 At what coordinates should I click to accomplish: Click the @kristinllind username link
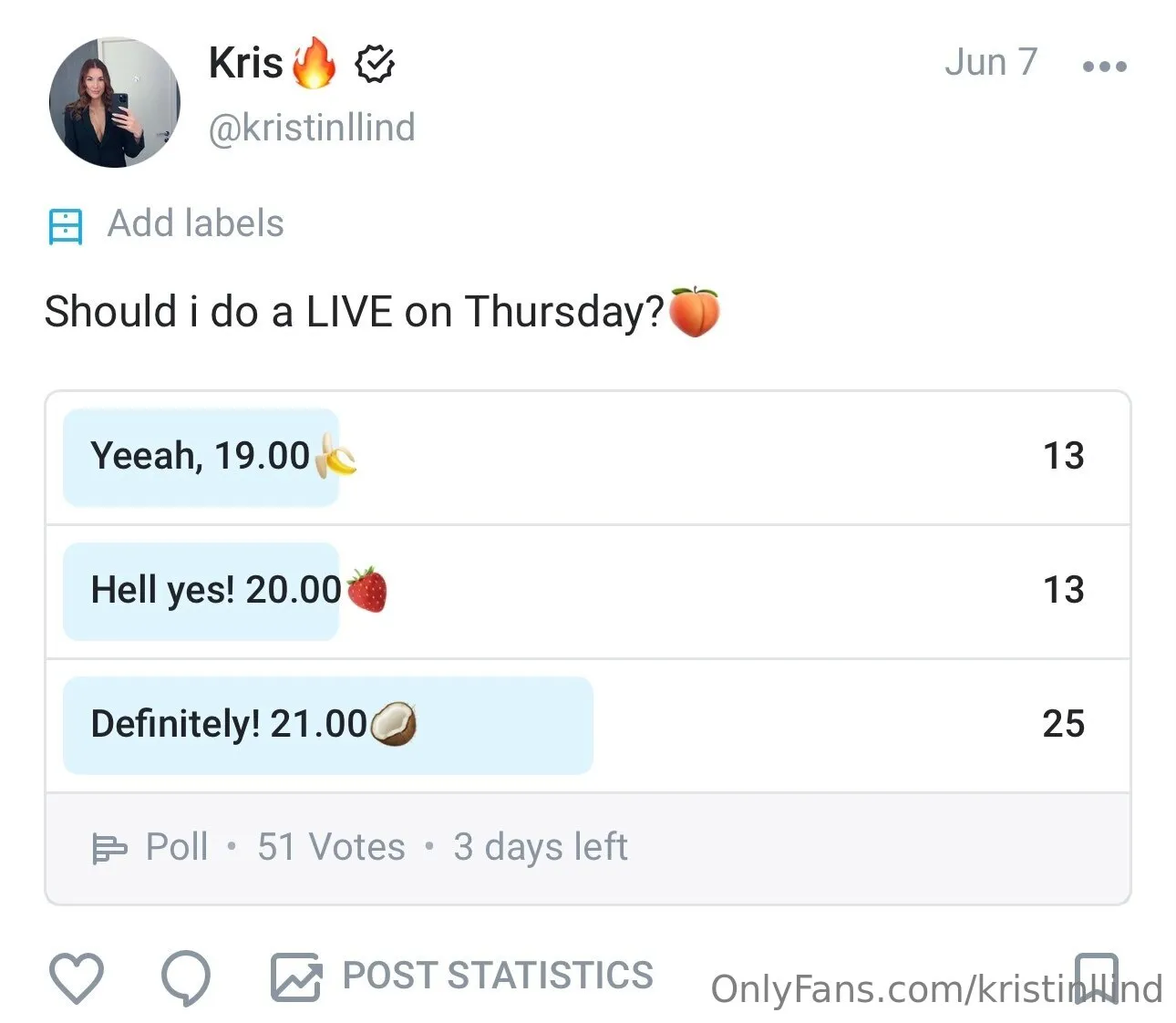(312, 128)
